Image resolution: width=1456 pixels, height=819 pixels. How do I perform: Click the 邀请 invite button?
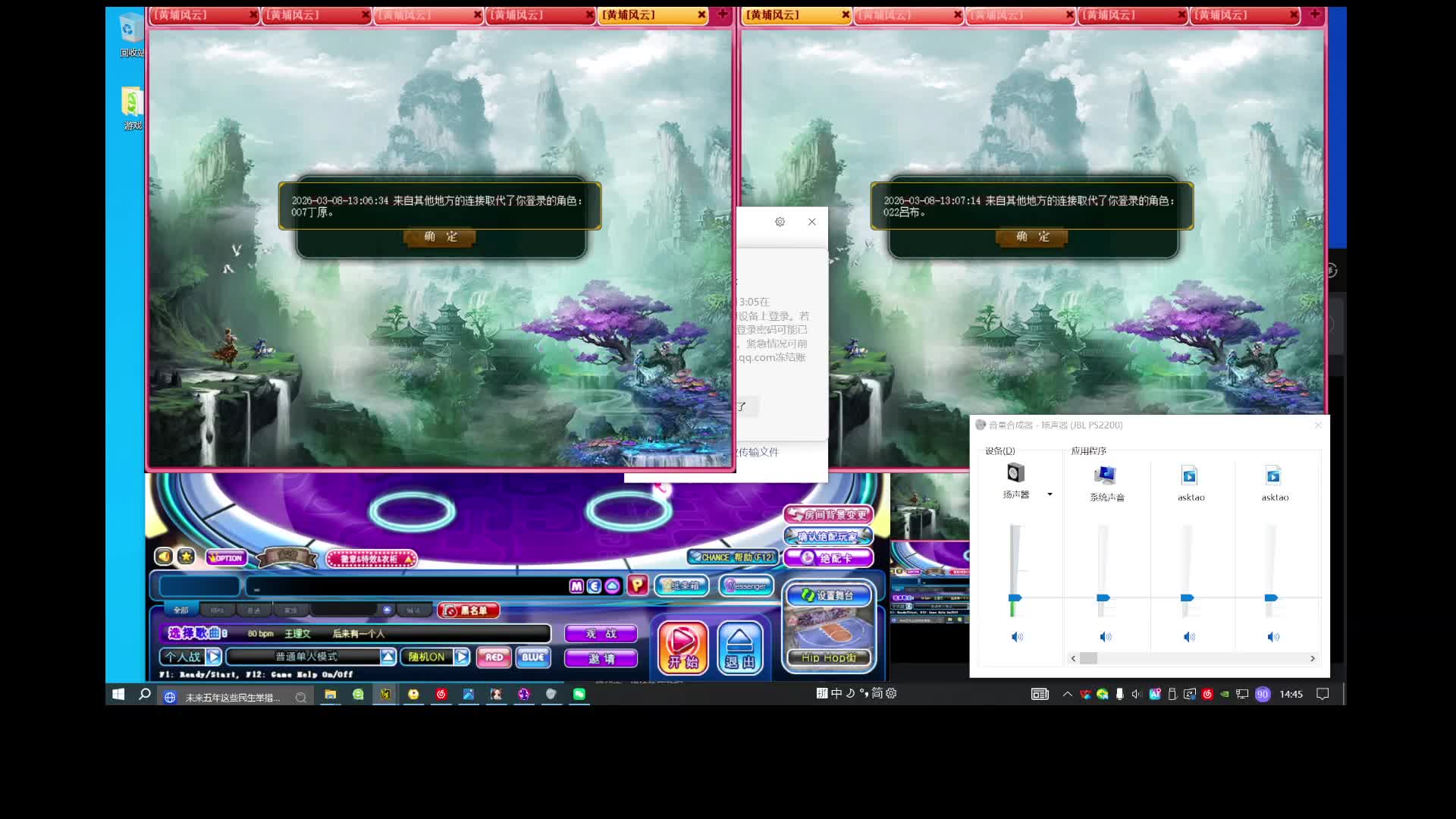tap(601, 658)
